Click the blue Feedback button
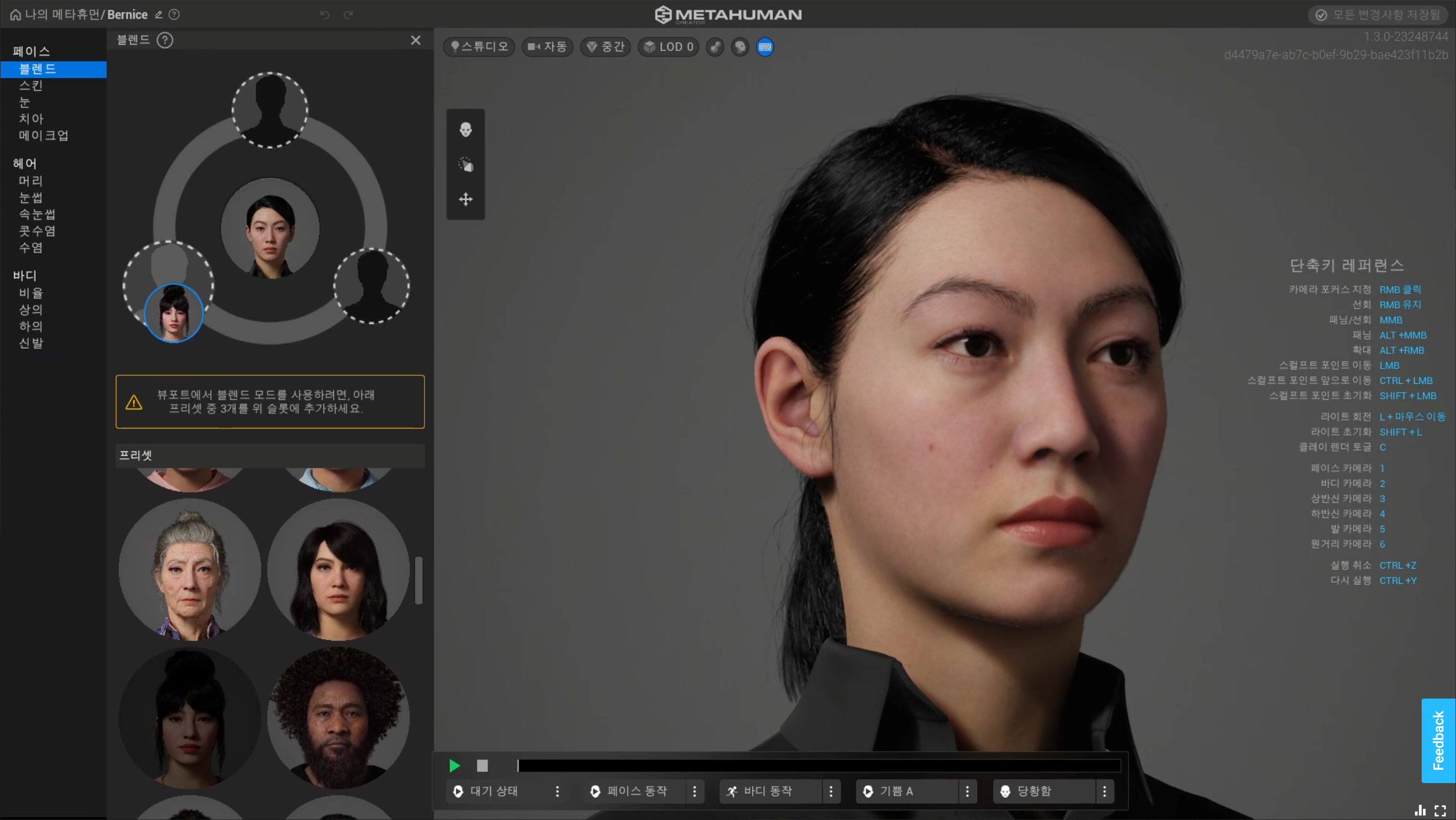Viewport: 1456px width, 820px height. (1438, 741)
